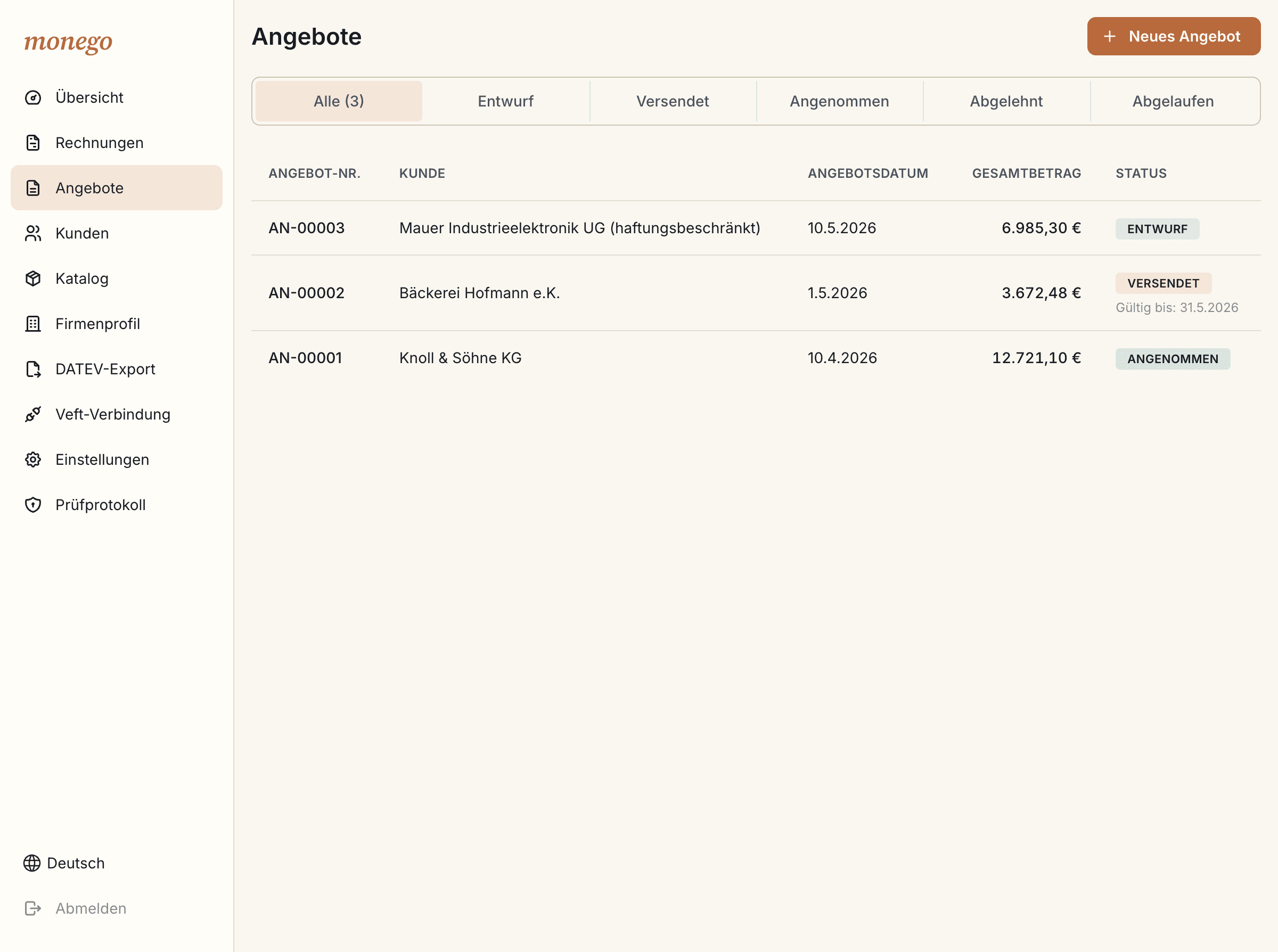Switch to the Entwurf tab
The width and height of the screenshot is (1278, 952).
[506, 101]
